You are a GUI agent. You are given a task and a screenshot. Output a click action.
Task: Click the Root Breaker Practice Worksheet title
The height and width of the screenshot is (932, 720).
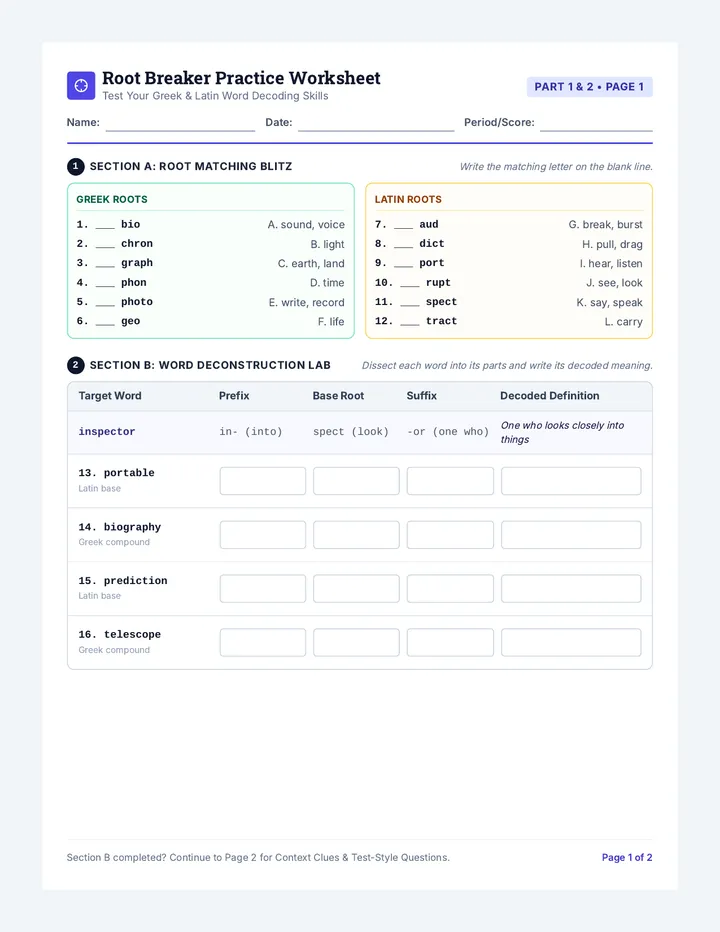pyautogui.click(x=241, y=78)
